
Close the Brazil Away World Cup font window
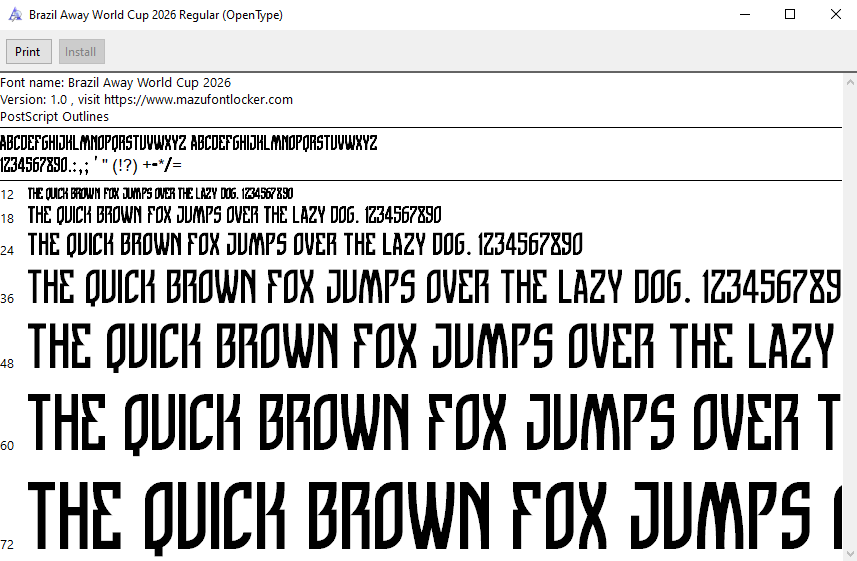tap(835, 15)
